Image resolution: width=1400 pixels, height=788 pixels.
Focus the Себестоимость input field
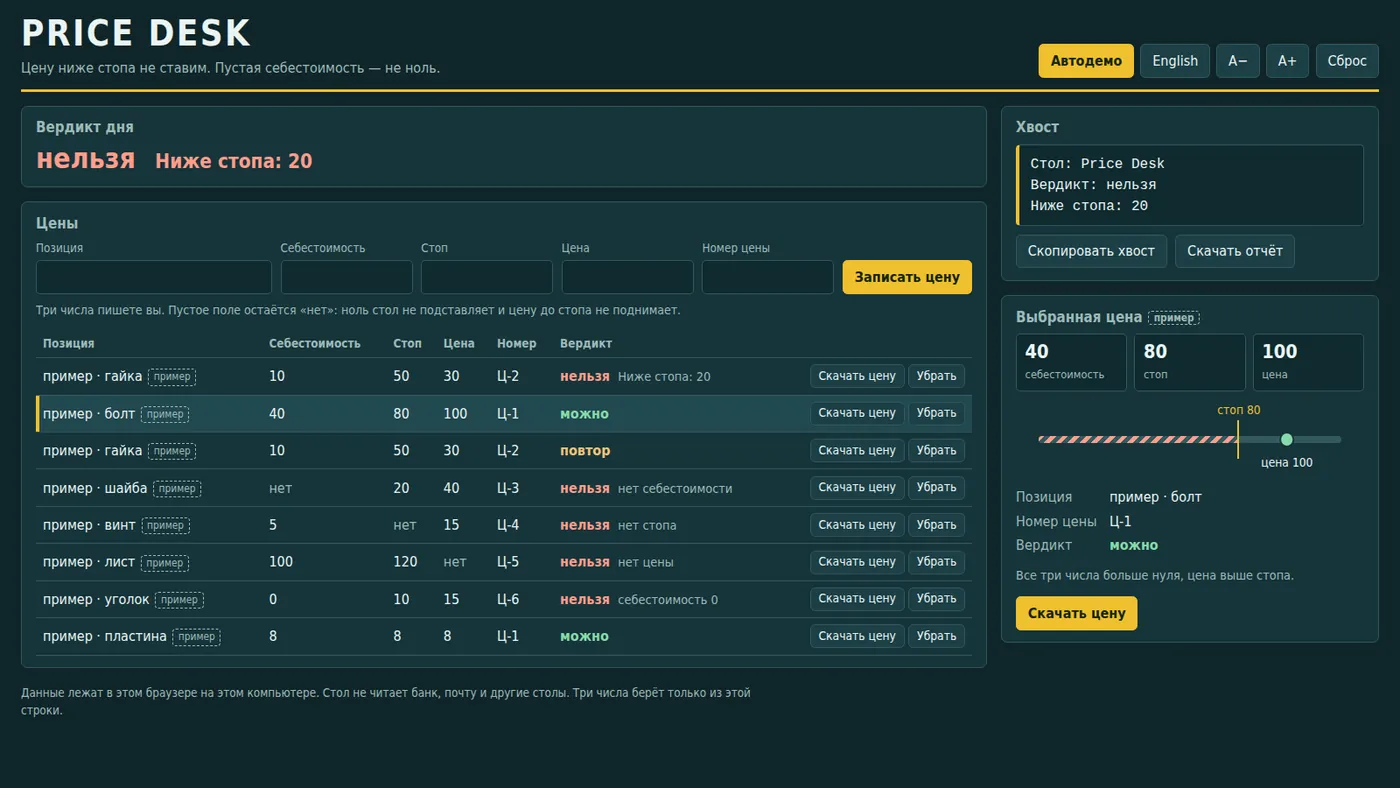click(x=347, y=277)
